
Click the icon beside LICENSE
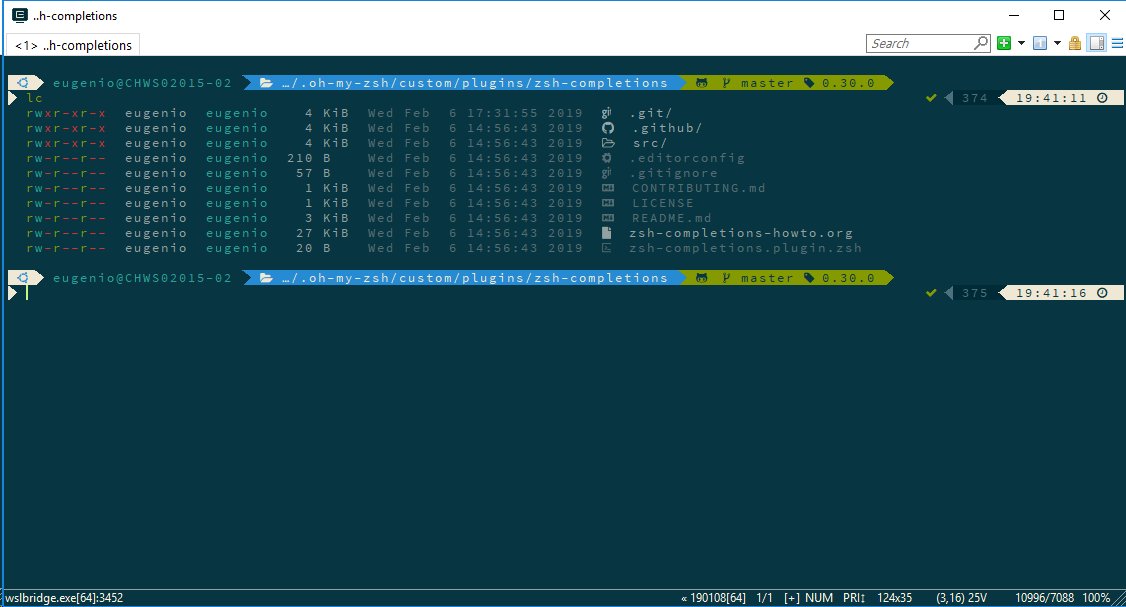pyautogui.click(x=608, y=203)
